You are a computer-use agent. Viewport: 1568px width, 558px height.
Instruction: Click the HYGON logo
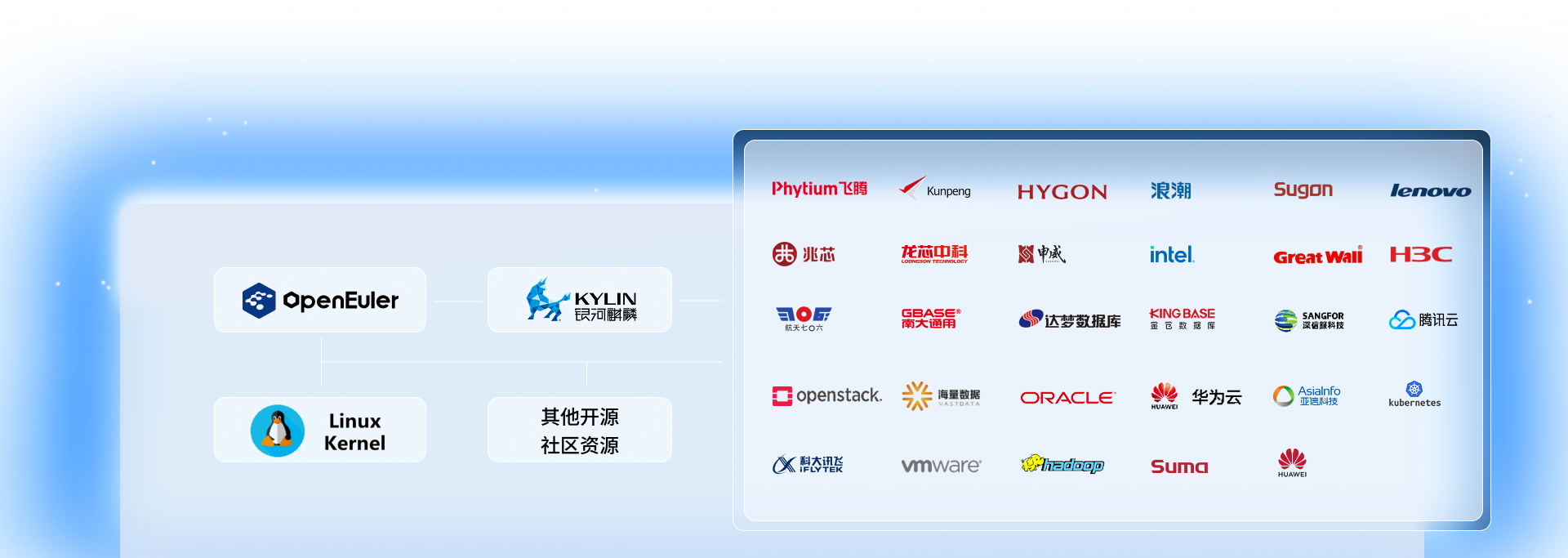point(1062,192)
